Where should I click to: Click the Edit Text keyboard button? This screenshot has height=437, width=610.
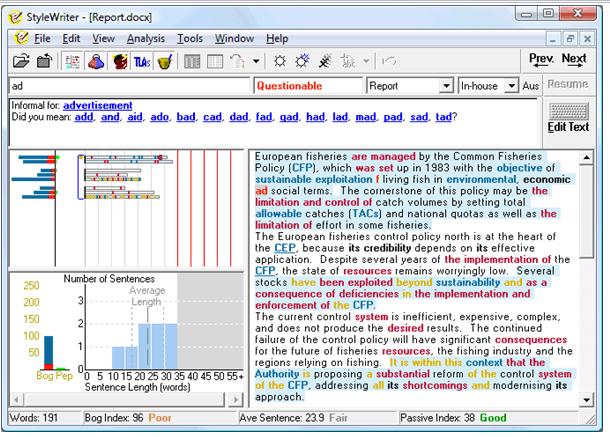[x=568, y=118]
